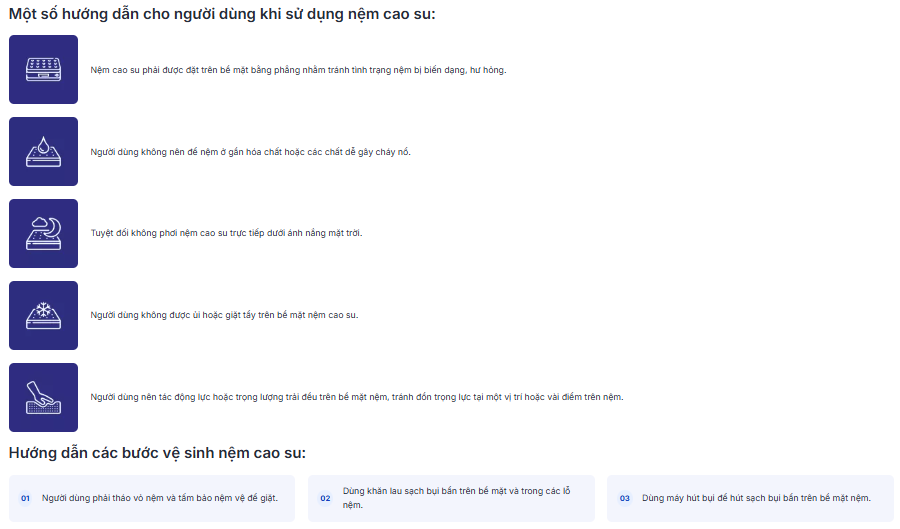900x529 pixels.
Task: Click step text 'Dùng khăn lau sạch bụi bẩn'
Action: [457, 498]
